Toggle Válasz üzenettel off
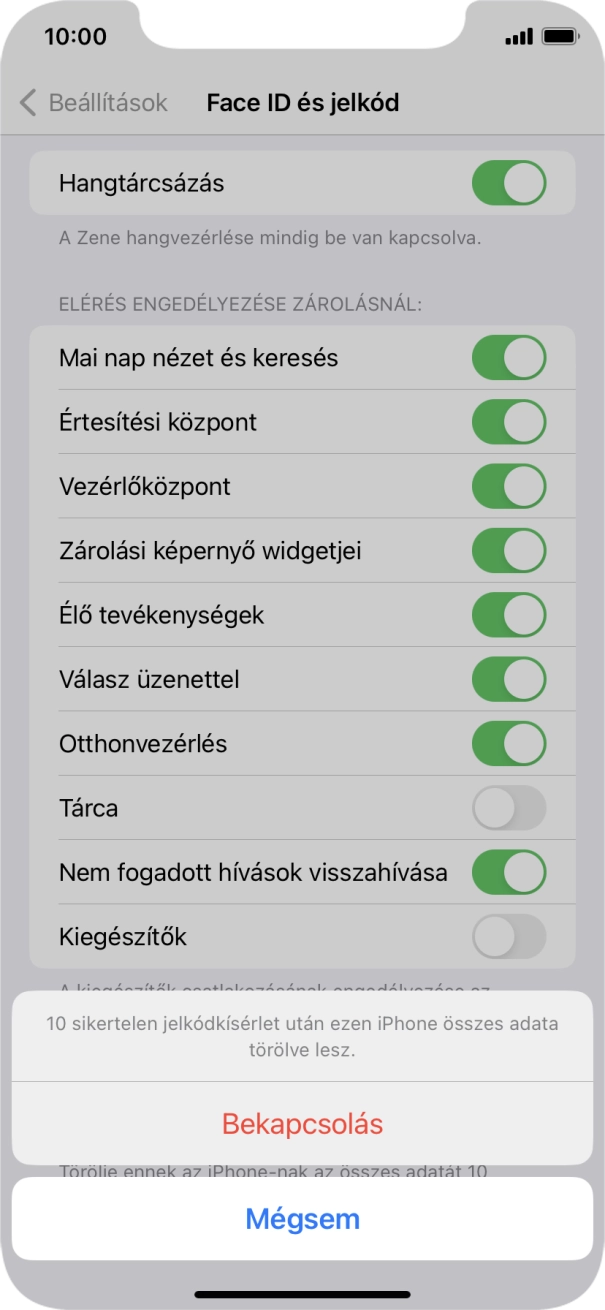This screenshot has height=1310, width=605. click(511, 679)
